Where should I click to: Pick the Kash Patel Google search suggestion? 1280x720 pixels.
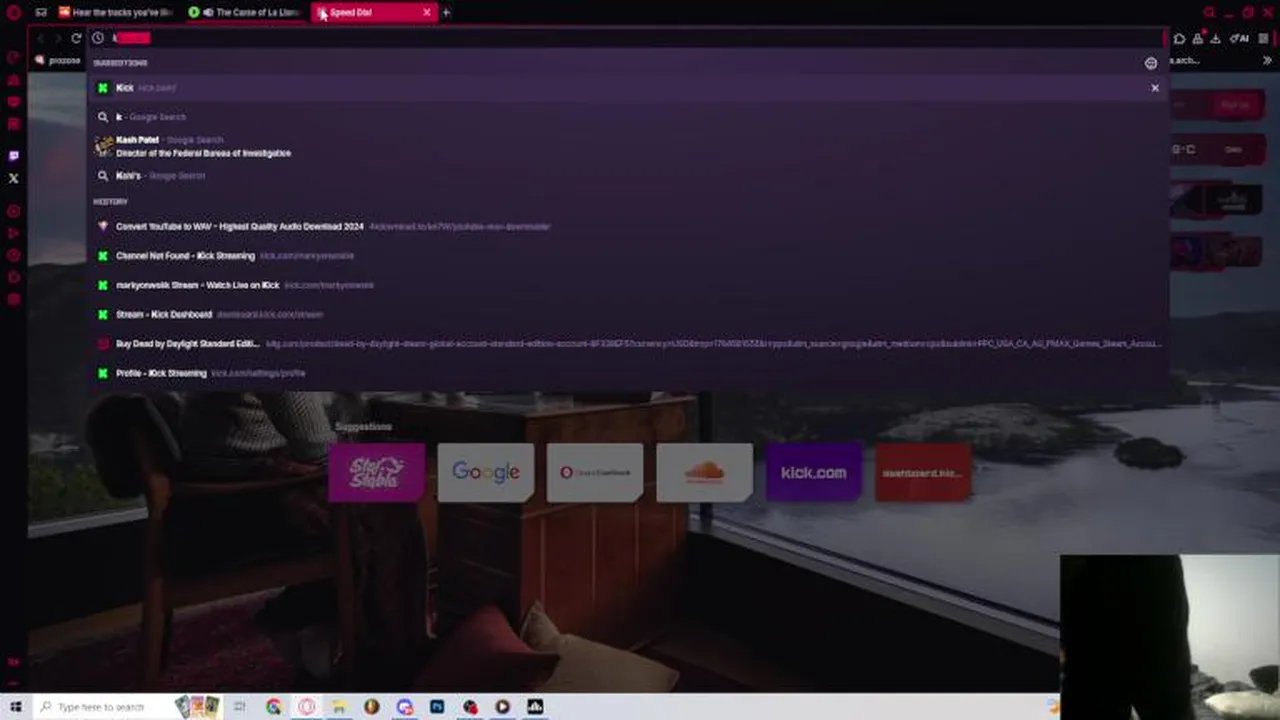point(628,146)
